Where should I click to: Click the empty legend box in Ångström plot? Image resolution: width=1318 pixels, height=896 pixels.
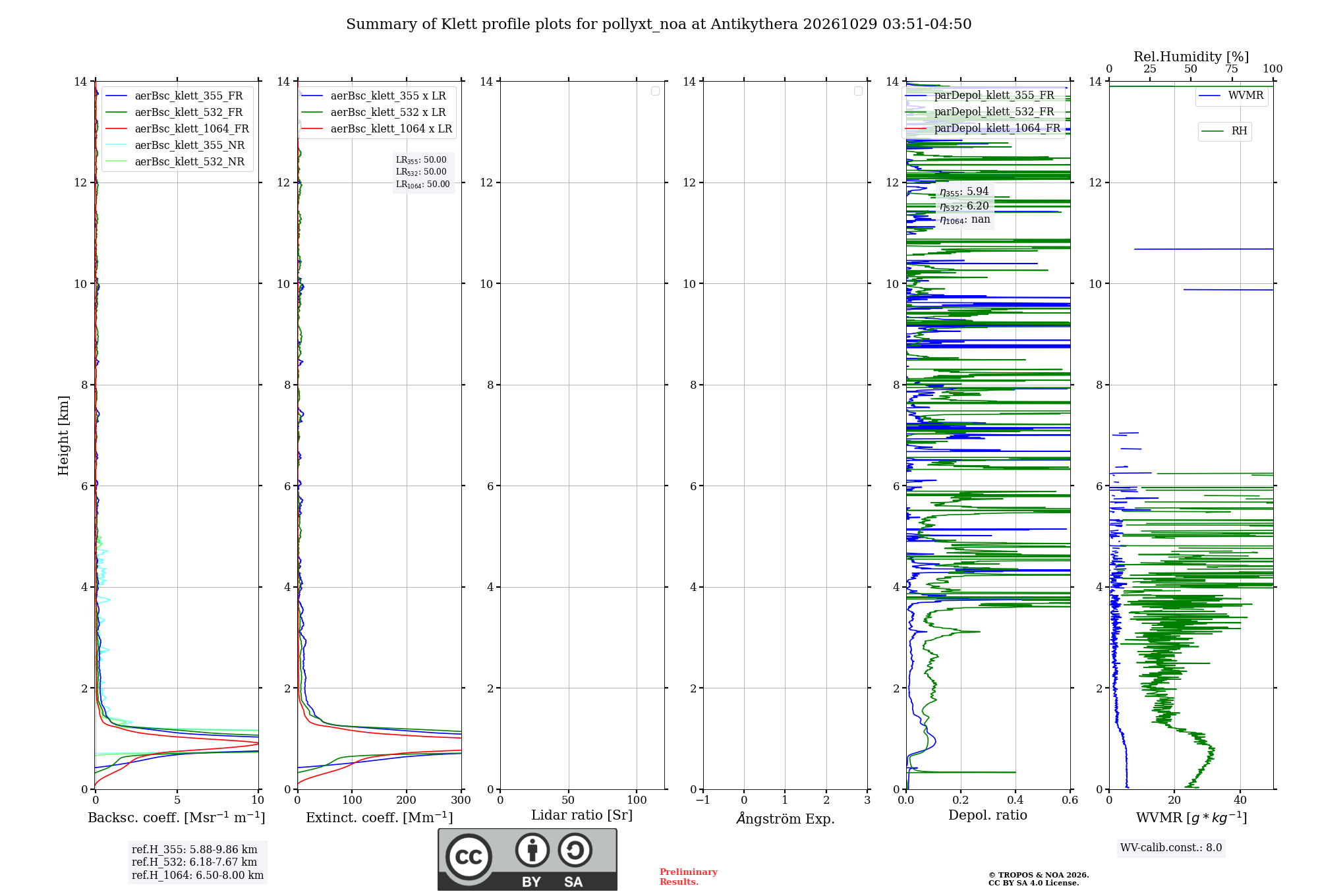[858, 91]
